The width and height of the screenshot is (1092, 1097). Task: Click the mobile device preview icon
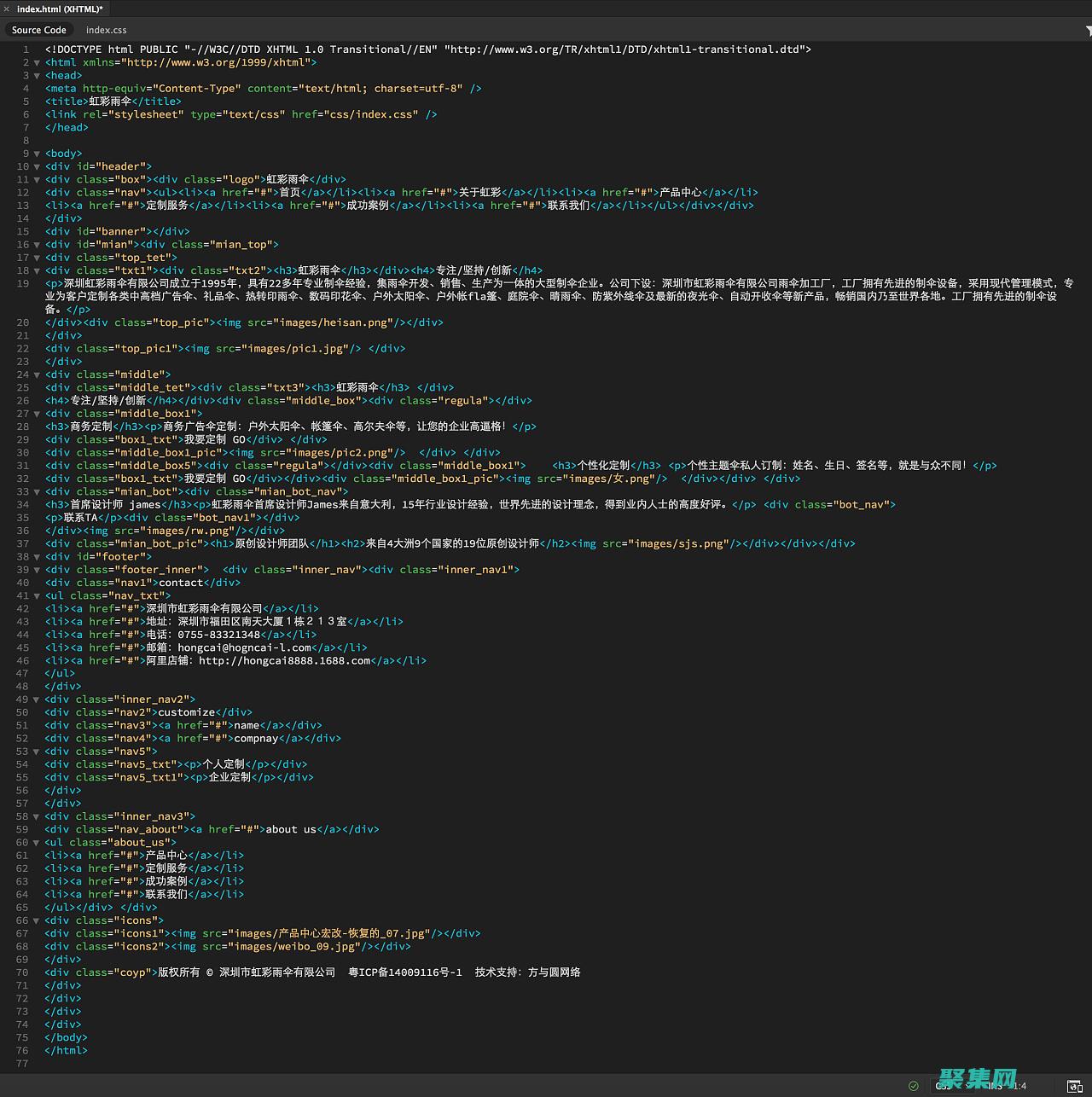(1080, 1089)
